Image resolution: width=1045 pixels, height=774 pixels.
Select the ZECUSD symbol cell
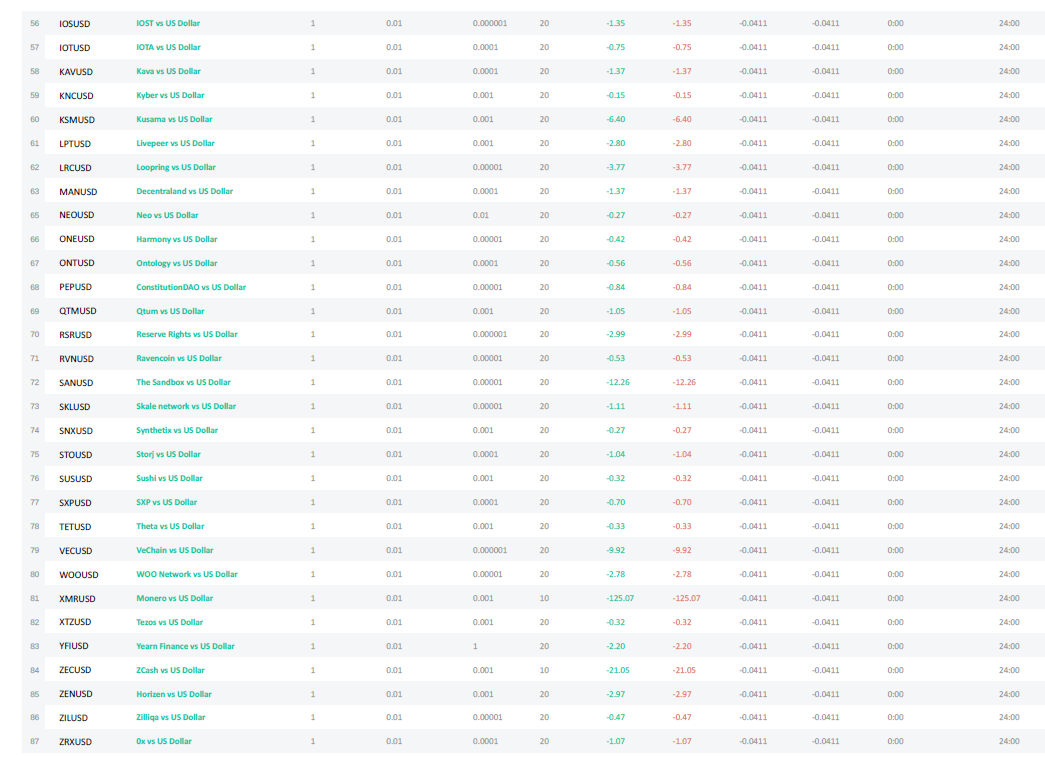(x=75, y=670)
